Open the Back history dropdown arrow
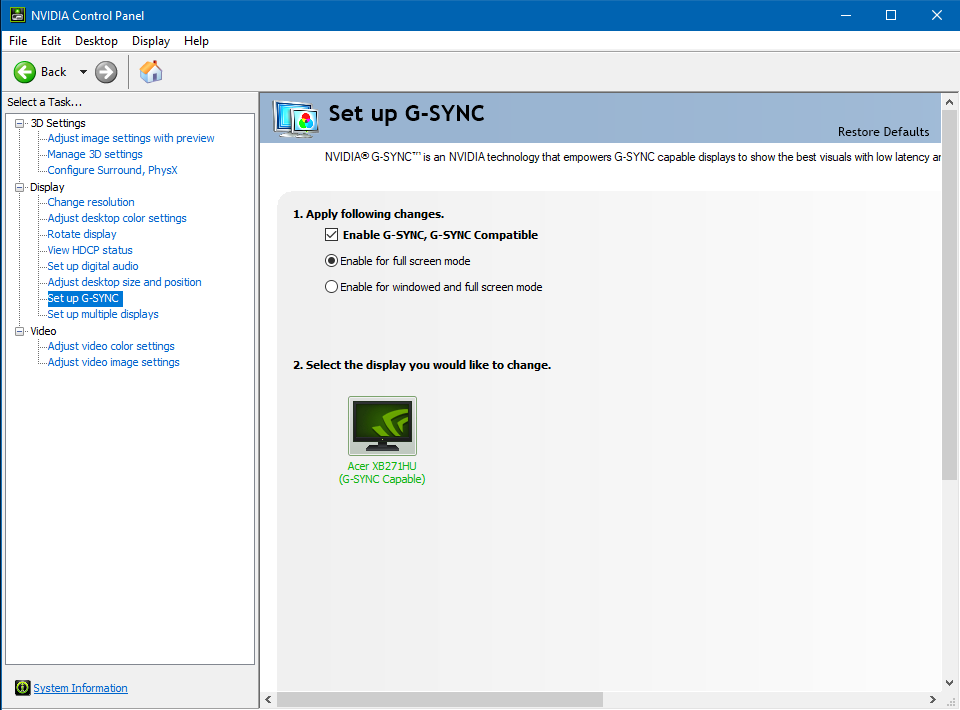The height and width of the screenshot is (710, 960). [83, 72]
